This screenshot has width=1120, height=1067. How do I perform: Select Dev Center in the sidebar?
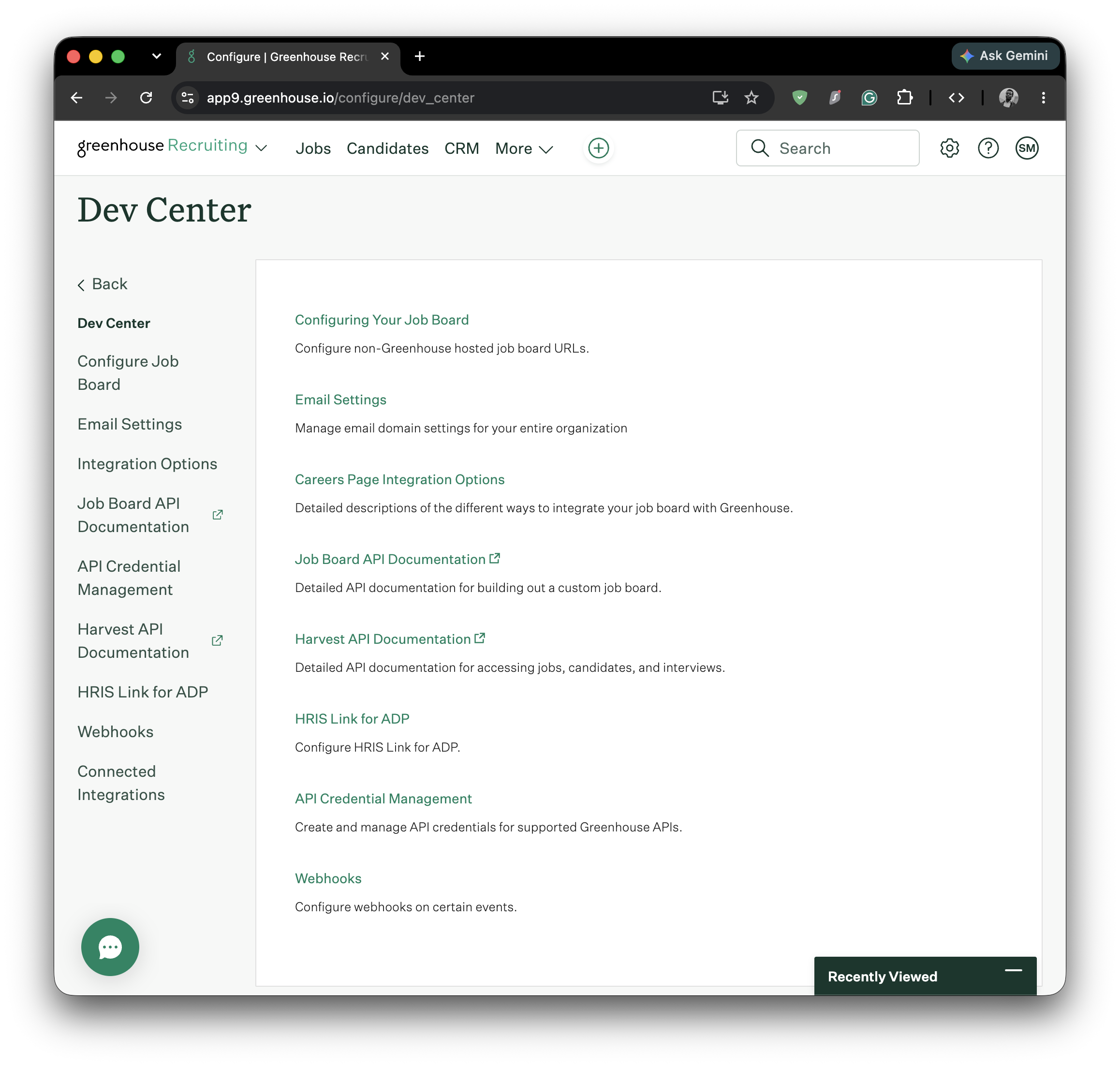[114, 323]
